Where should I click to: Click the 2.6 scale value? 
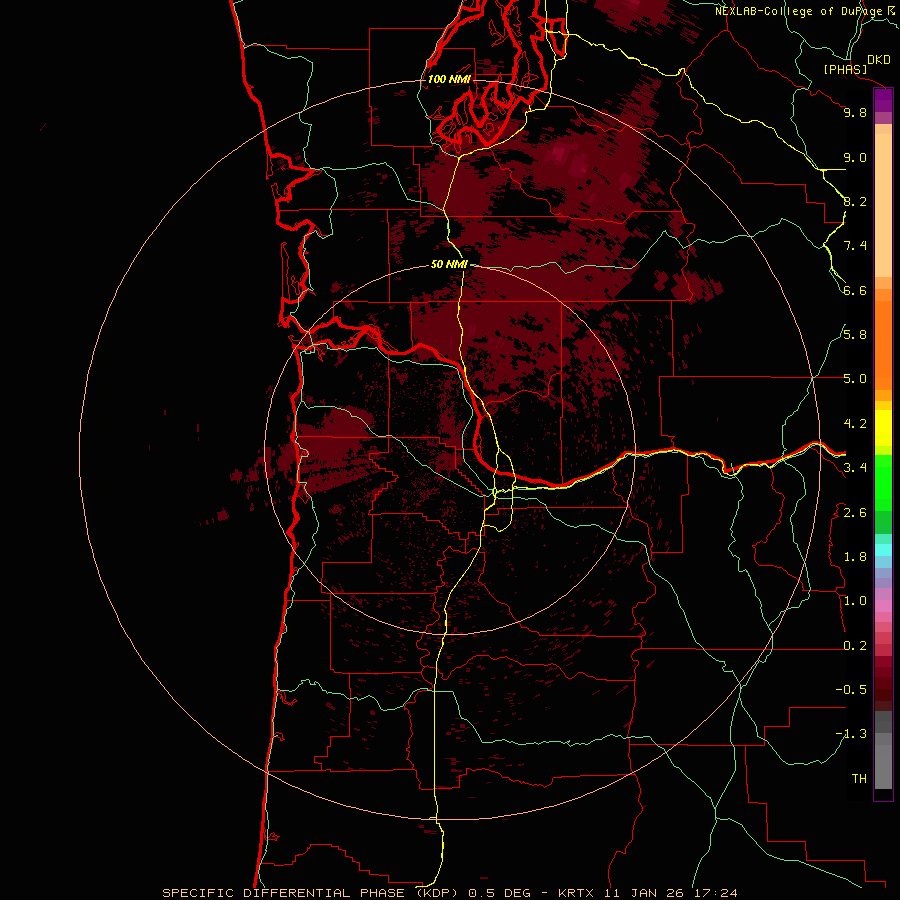click(x=855, y=513)
